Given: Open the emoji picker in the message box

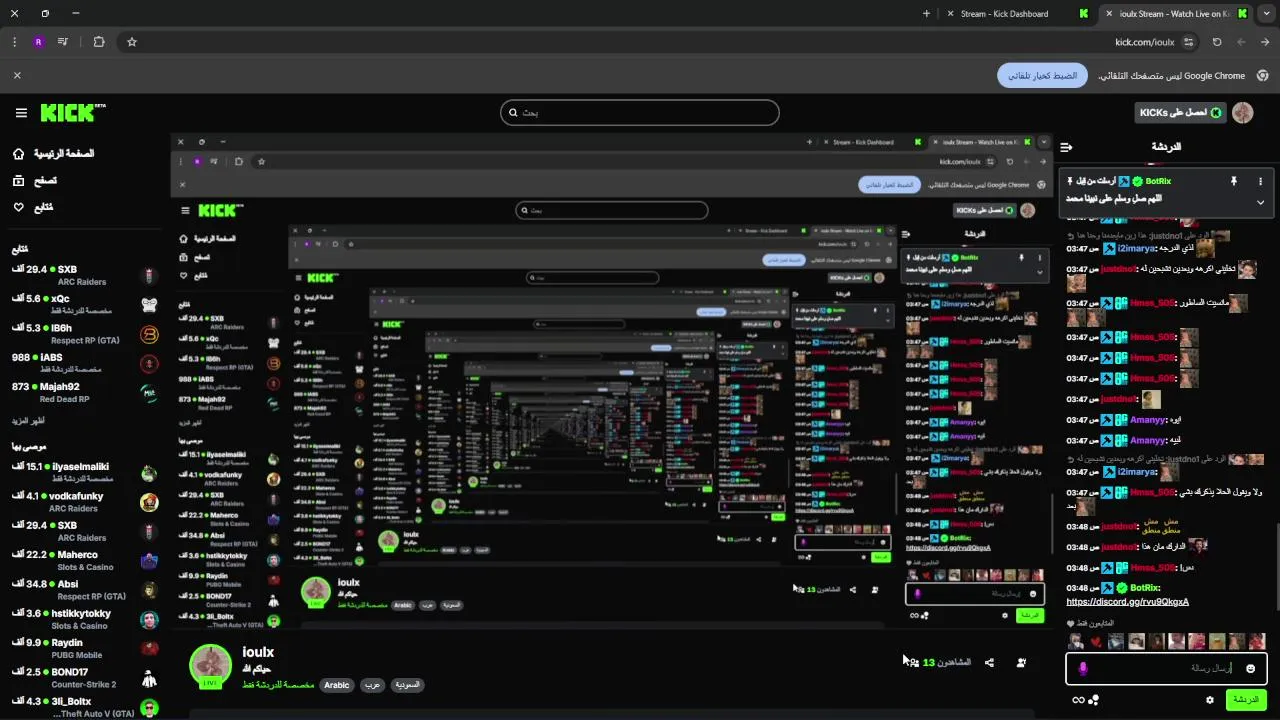Looking at the screenshot, I should coord(1250,668).
